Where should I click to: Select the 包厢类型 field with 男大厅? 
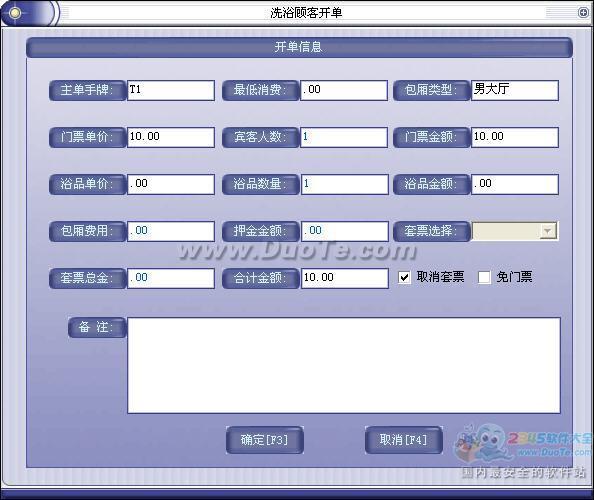[515, 90]
